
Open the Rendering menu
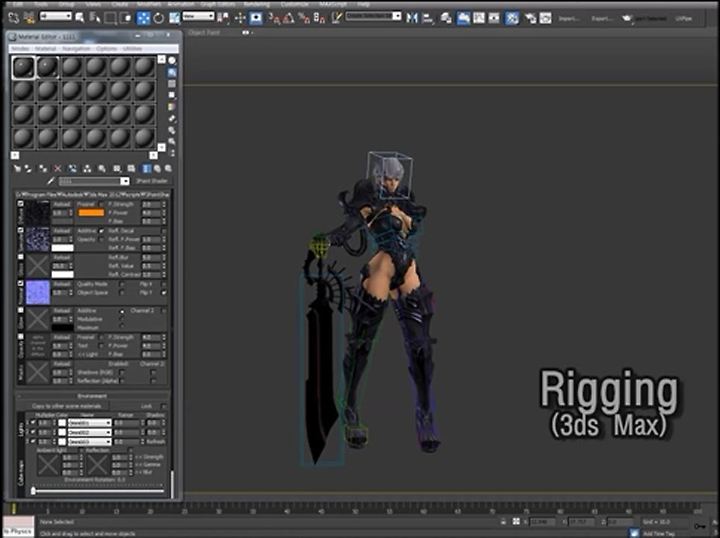257,4
